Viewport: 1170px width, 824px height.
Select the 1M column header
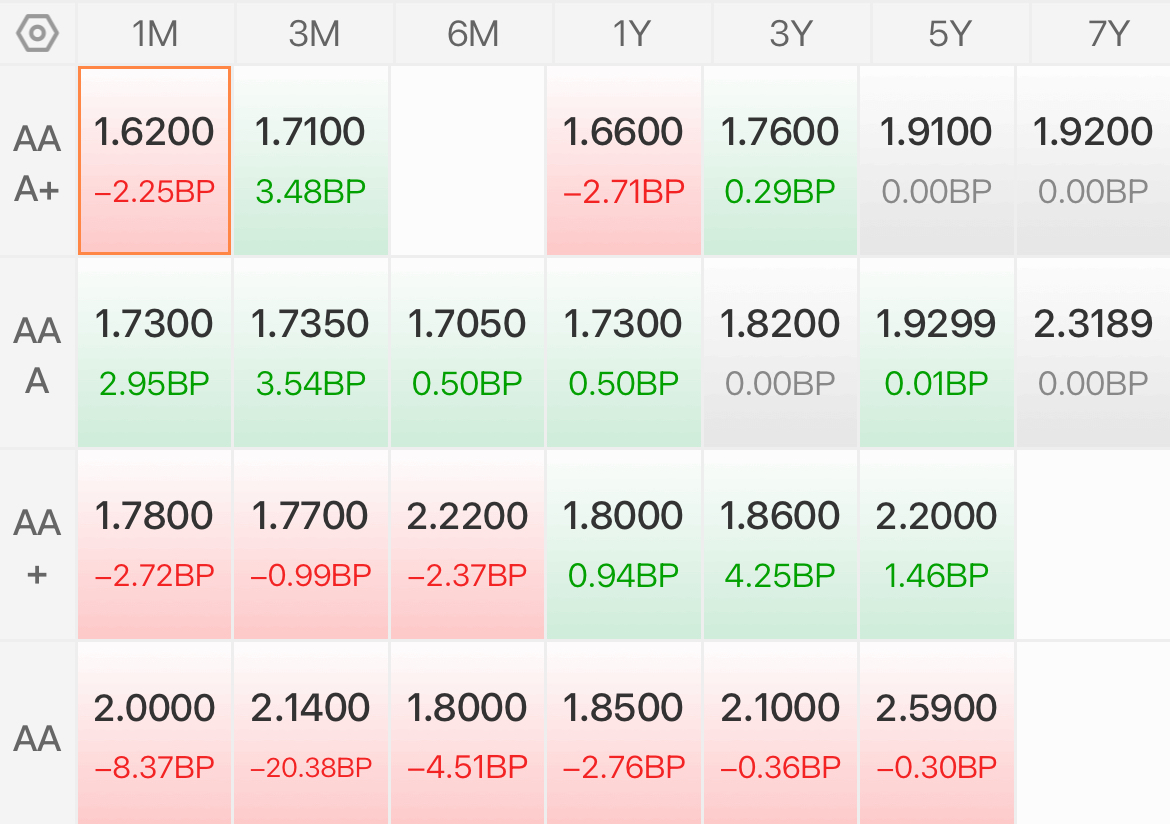tap(155, 34)
